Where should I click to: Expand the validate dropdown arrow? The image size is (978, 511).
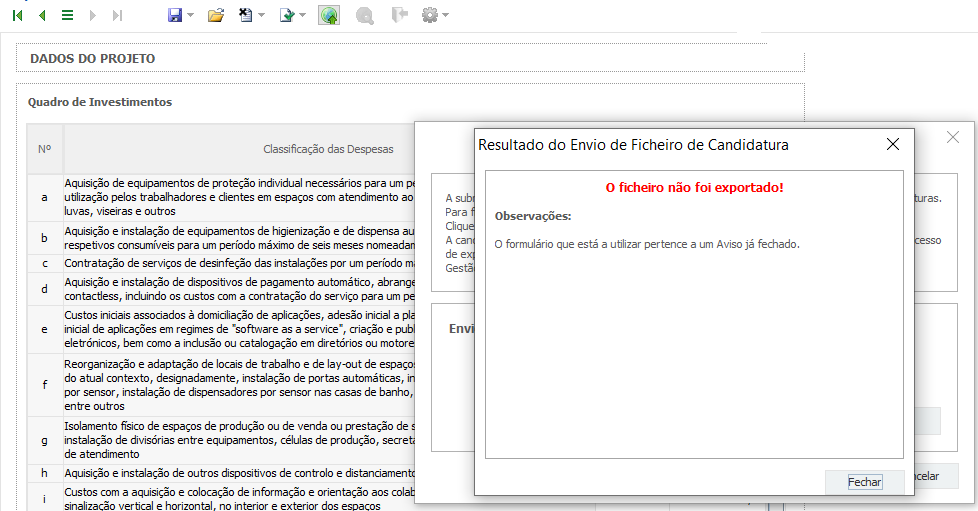[x=303, y=15]
